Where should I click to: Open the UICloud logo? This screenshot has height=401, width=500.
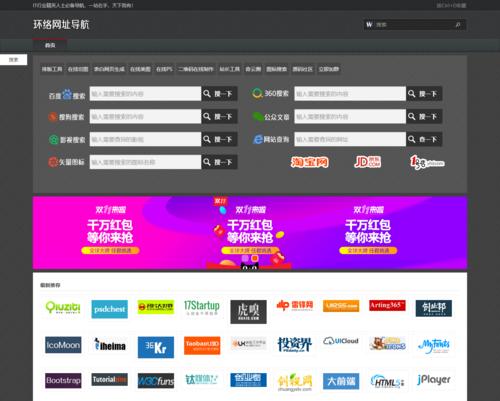(341, 341)
